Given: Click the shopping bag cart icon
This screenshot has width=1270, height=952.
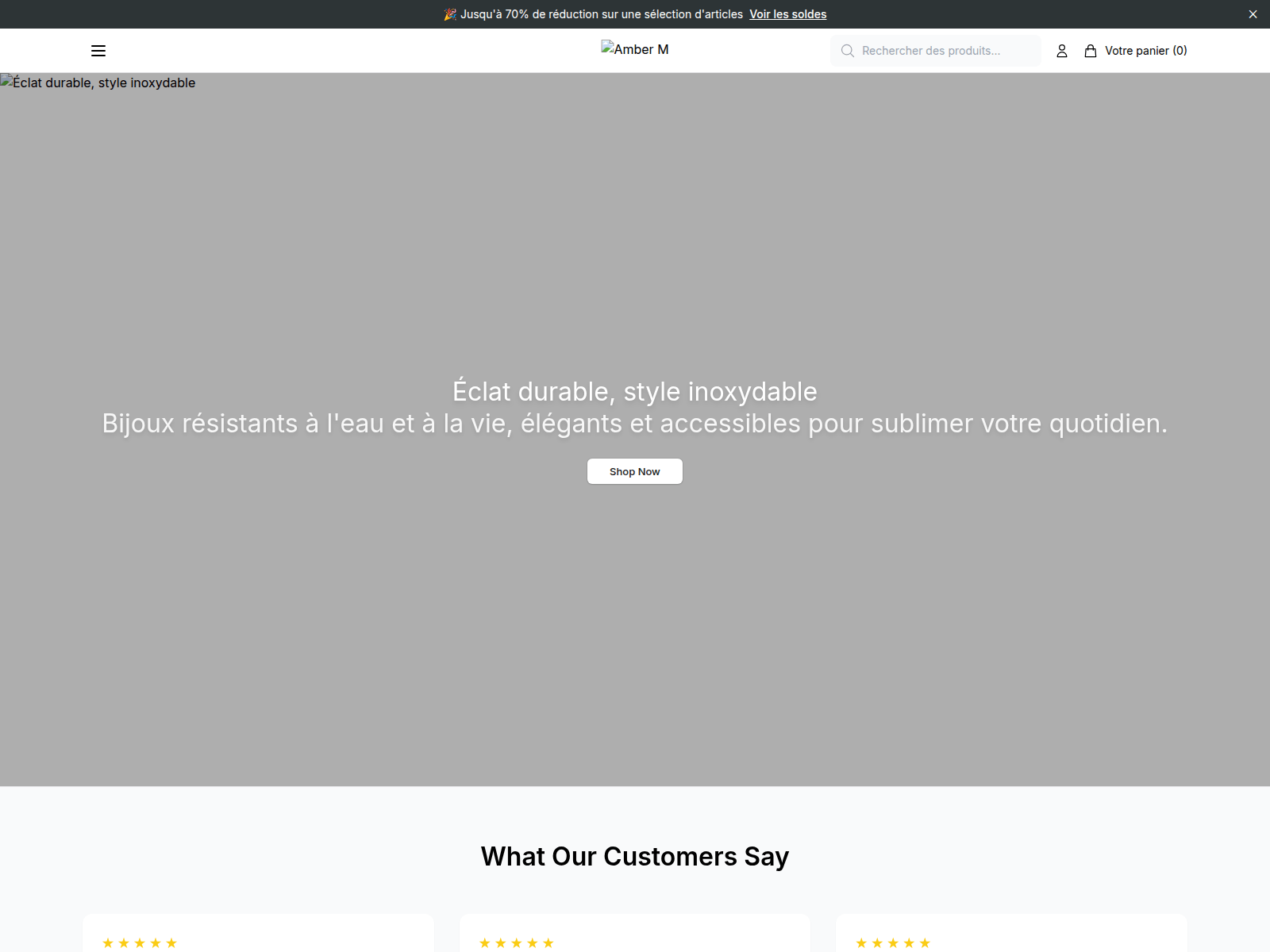Looking at the screenshot, I should point(1091,51).
